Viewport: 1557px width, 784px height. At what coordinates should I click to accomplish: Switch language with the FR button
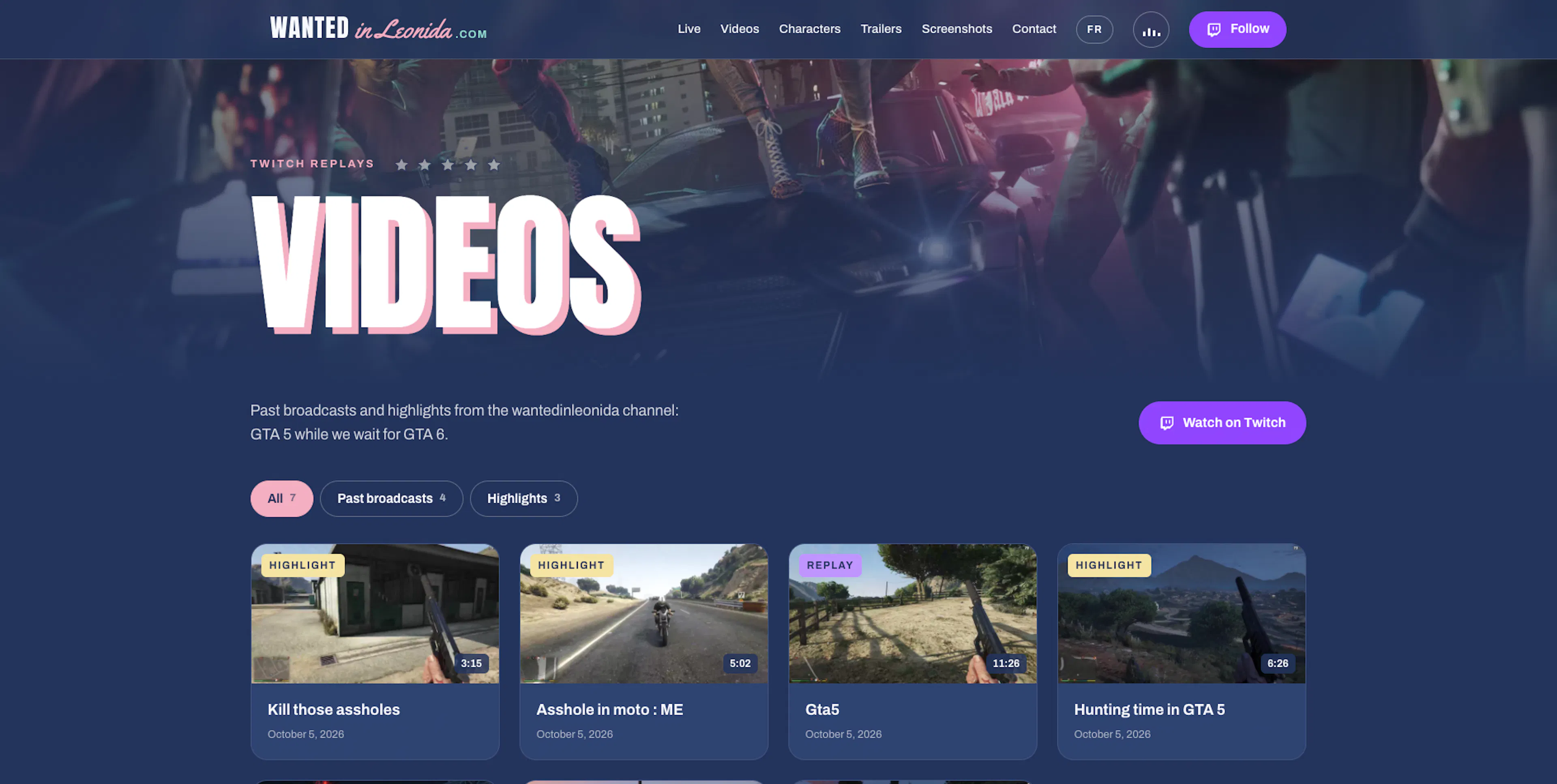[1094, 30]
